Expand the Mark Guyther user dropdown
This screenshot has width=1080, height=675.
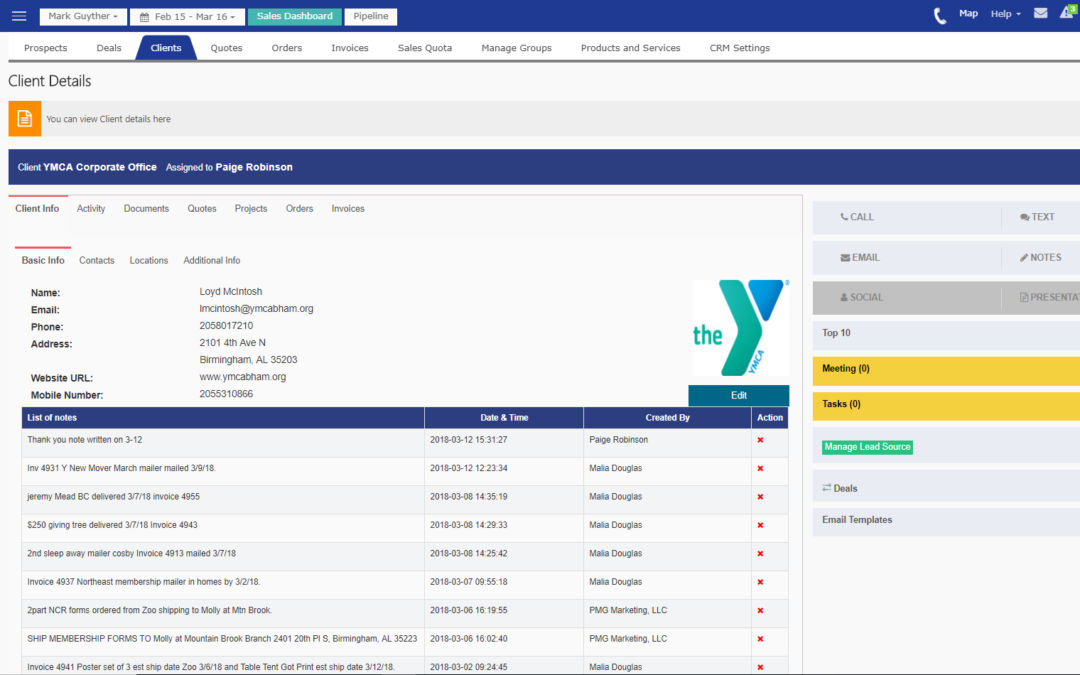pos(83,17)
